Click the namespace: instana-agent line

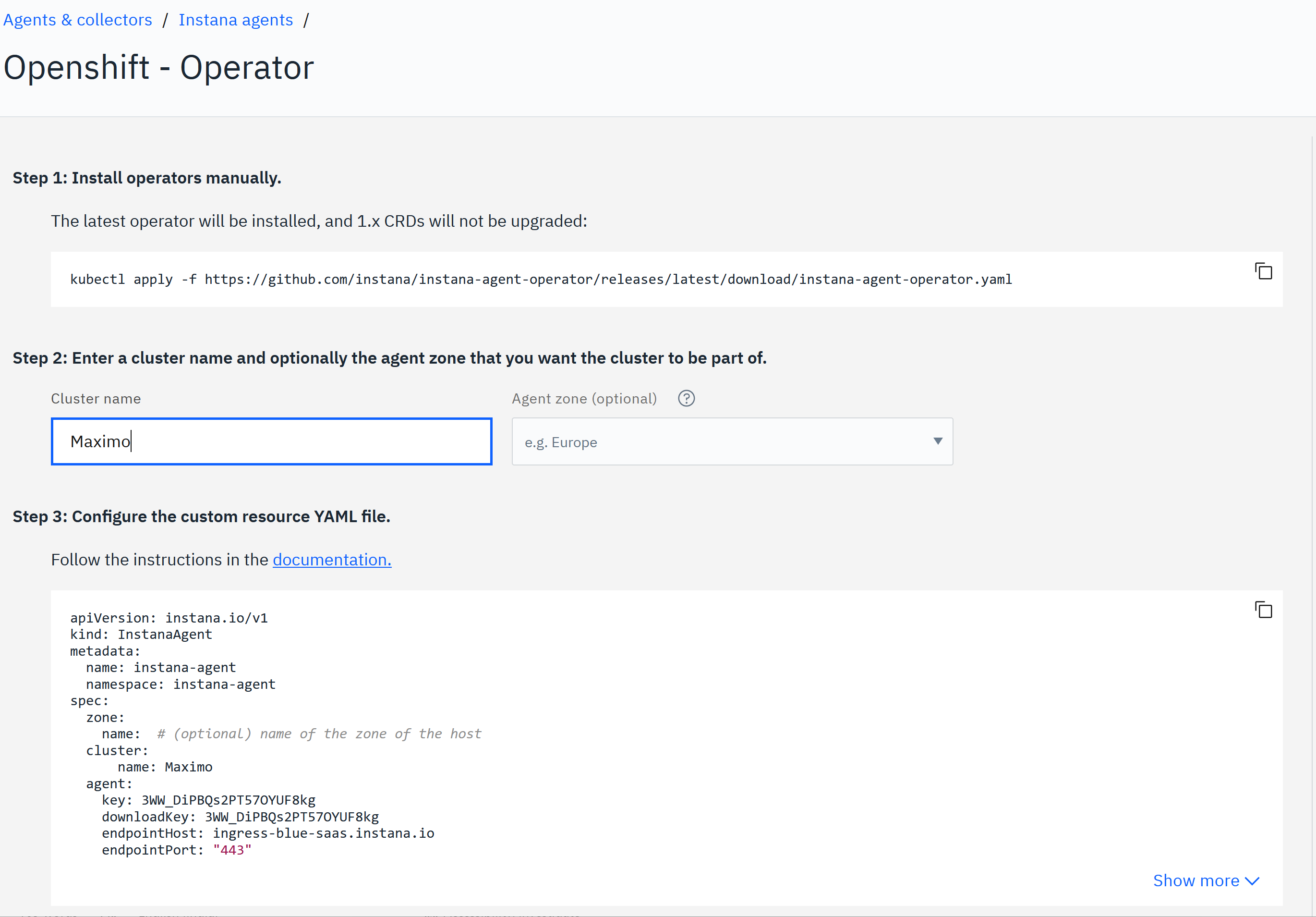pos(181,684)
